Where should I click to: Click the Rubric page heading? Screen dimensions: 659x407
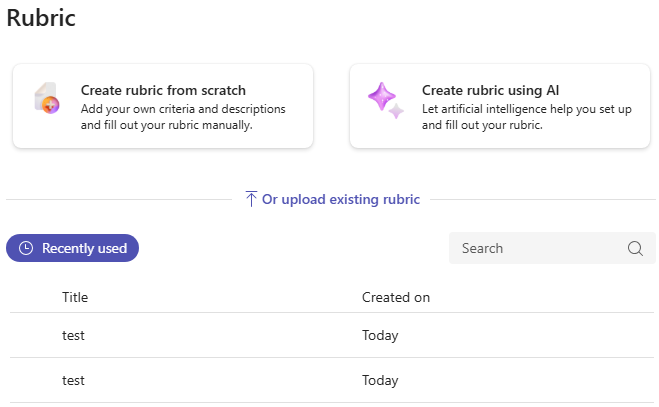(x=41, y=18)
